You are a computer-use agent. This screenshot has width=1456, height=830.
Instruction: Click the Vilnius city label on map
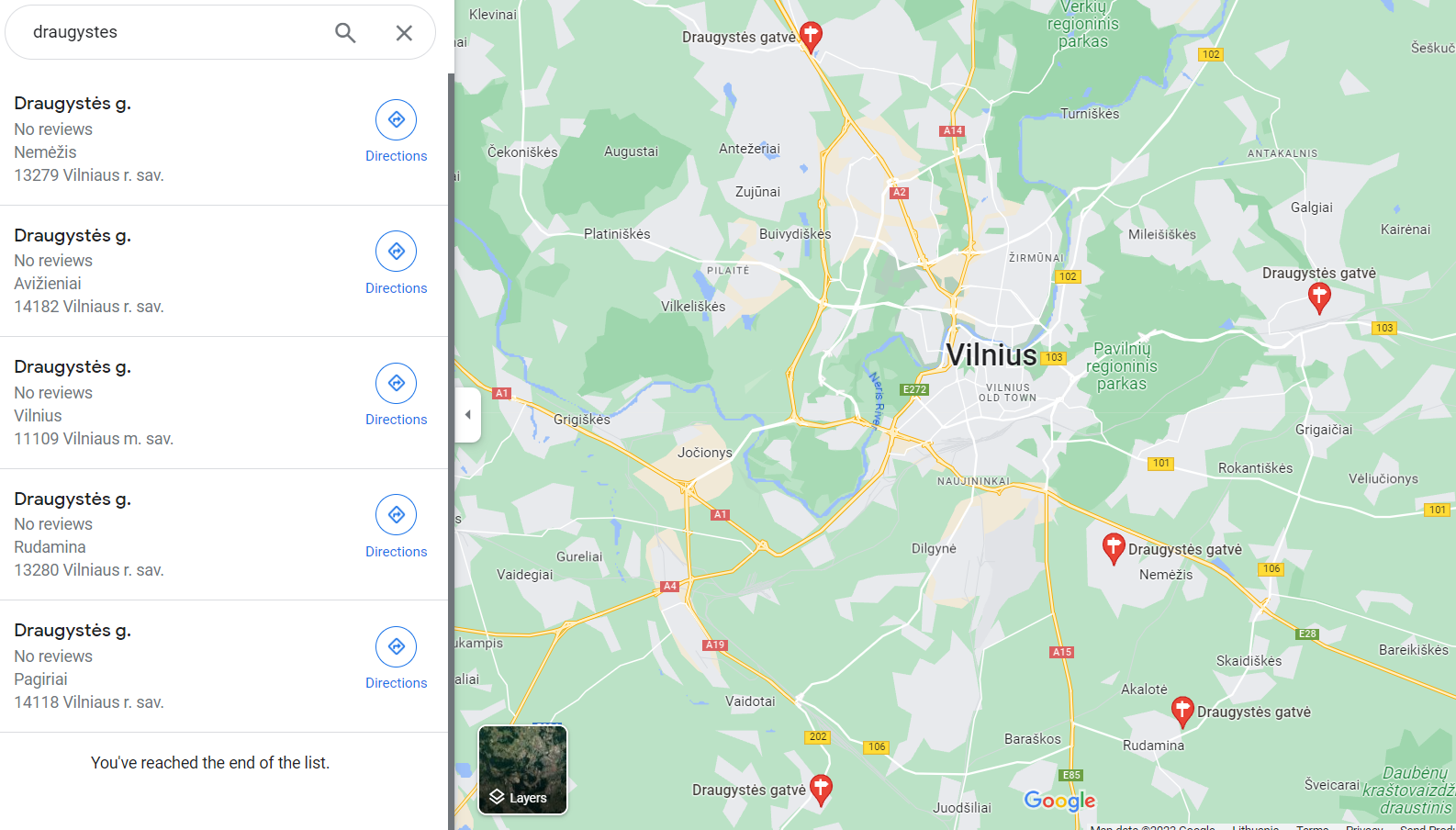pyautogui.click(x=991, y=354)
